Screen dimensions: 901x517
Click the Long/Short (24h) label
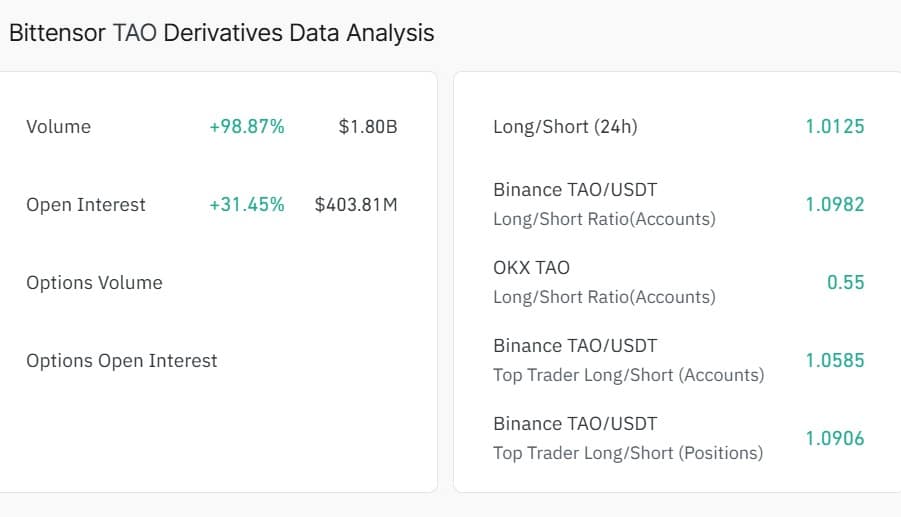coord(565,127)
